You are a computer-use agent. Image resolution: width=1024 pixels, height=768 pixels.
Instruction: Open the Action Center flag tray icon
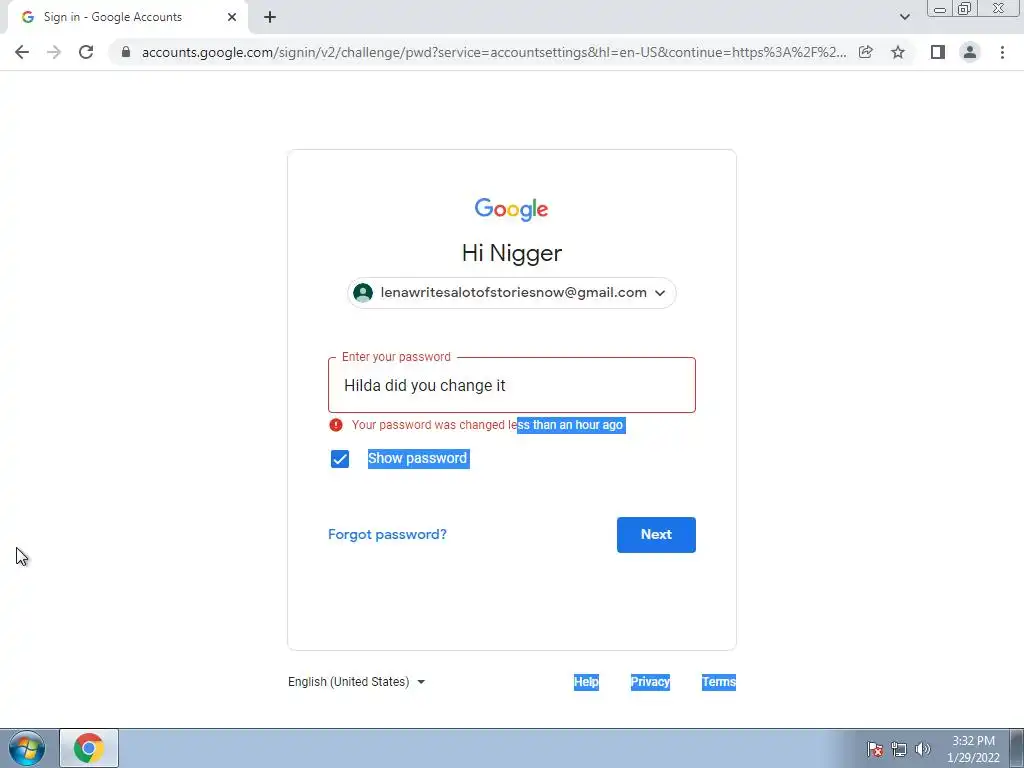tap(875, 749)
